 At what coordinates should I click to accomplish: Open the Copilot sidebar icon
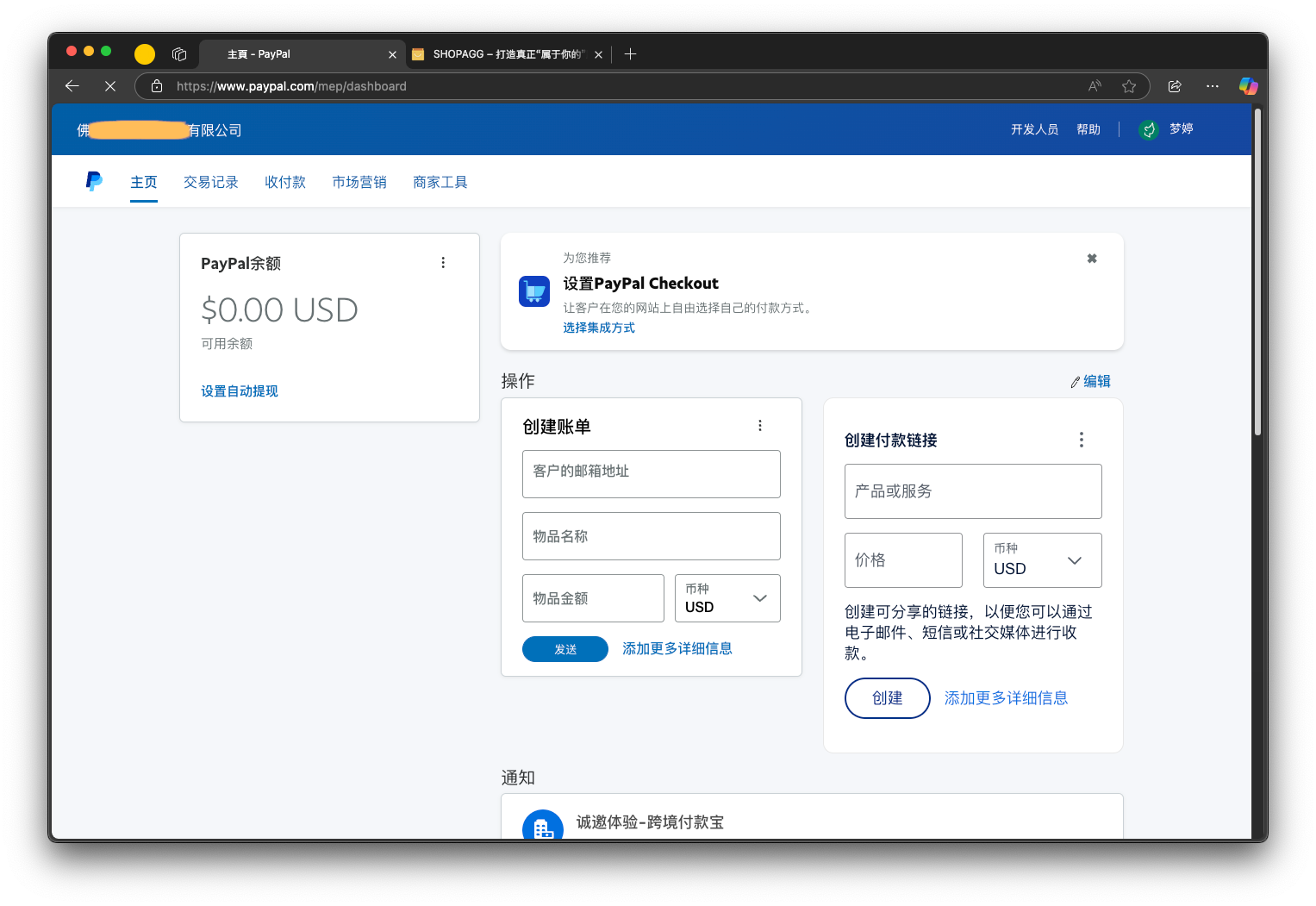[1248, 86]
